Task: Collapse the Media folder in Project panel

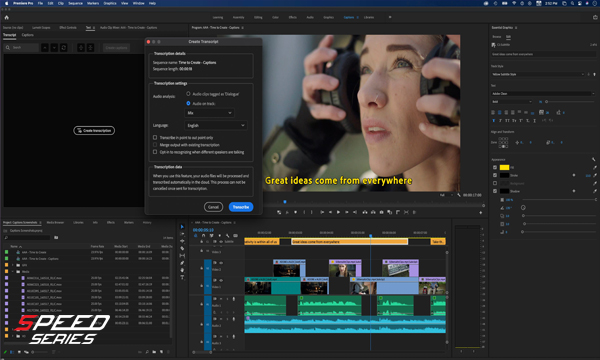Action: coord(13,272)
